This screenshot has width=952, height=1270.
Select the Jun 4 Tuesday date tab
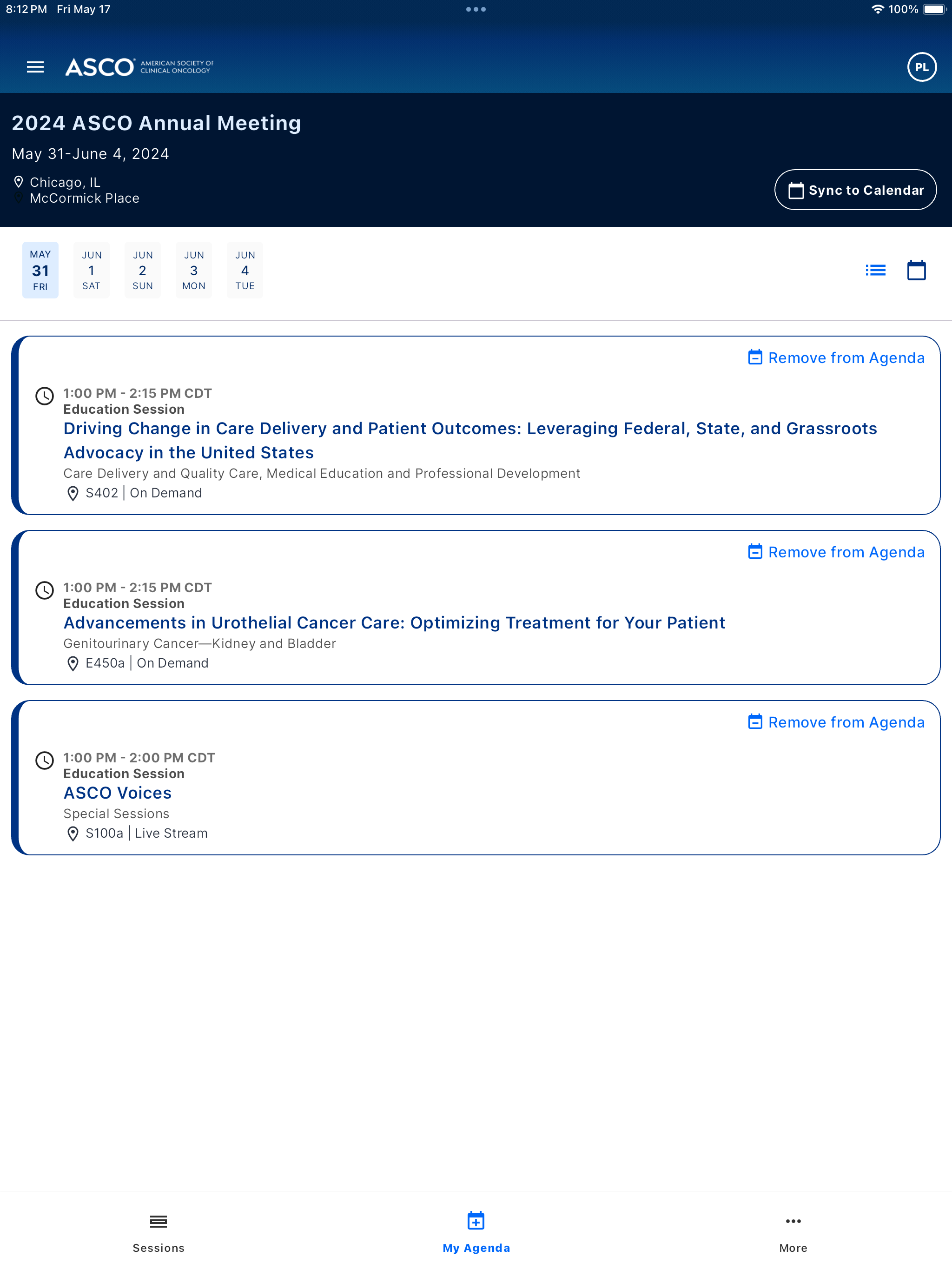(245, 271)
